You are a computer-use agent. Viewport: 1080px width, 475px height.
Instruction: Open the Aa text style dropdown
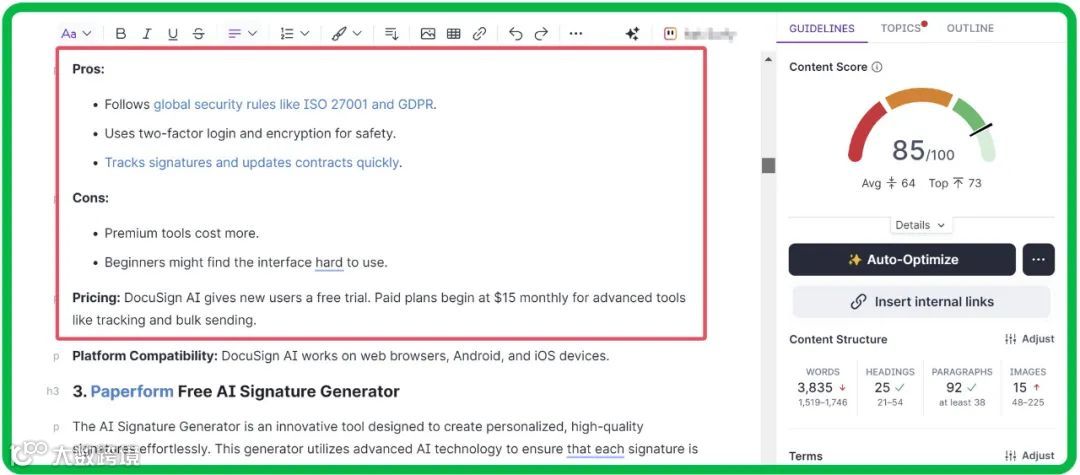76,34
